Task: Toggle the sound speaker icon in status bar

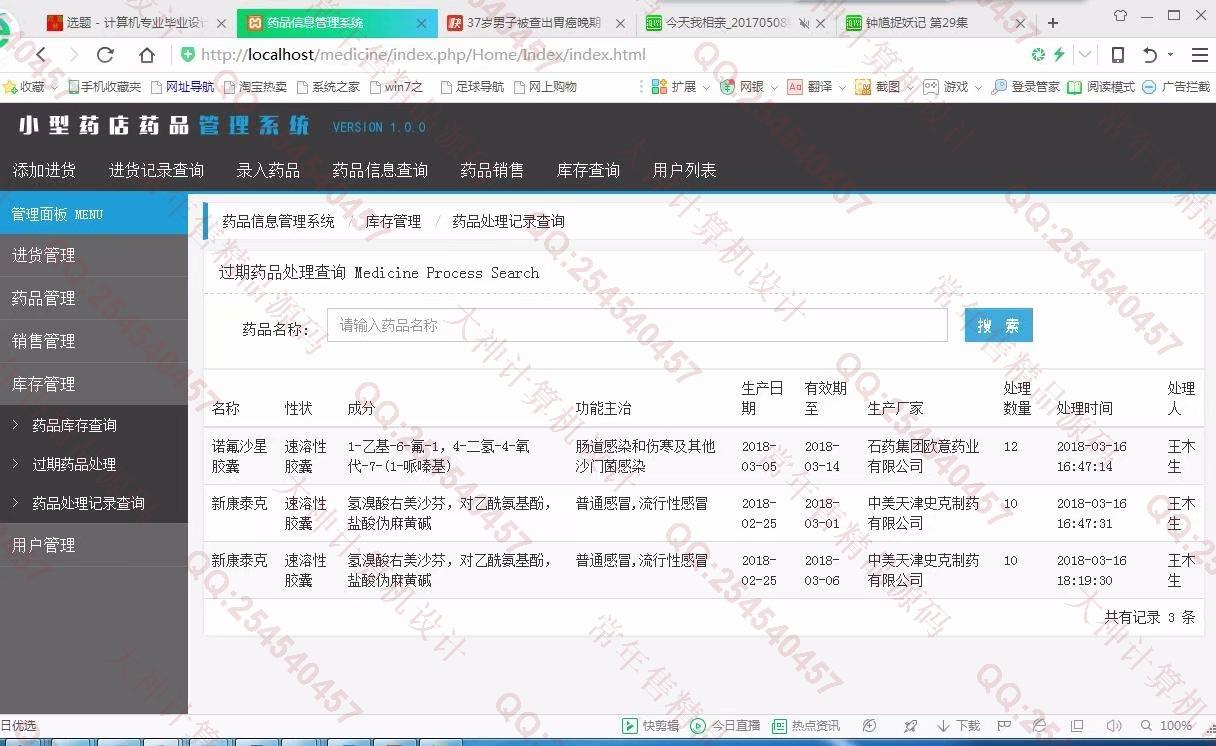Action: [1114, 726]
